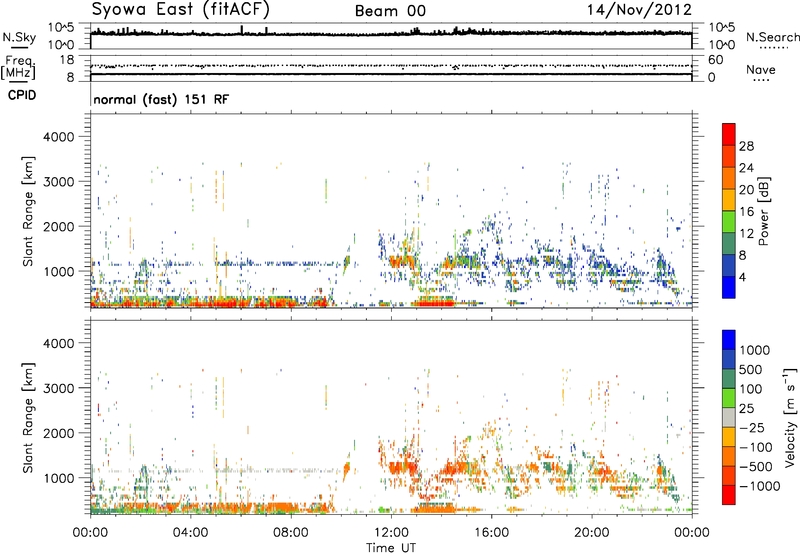Image resolution: width=800 pixels, height=554 pixels.
Task: Click the red bottom of velocity colorbar
Action: pyautogui.click(x=729, y=495)
